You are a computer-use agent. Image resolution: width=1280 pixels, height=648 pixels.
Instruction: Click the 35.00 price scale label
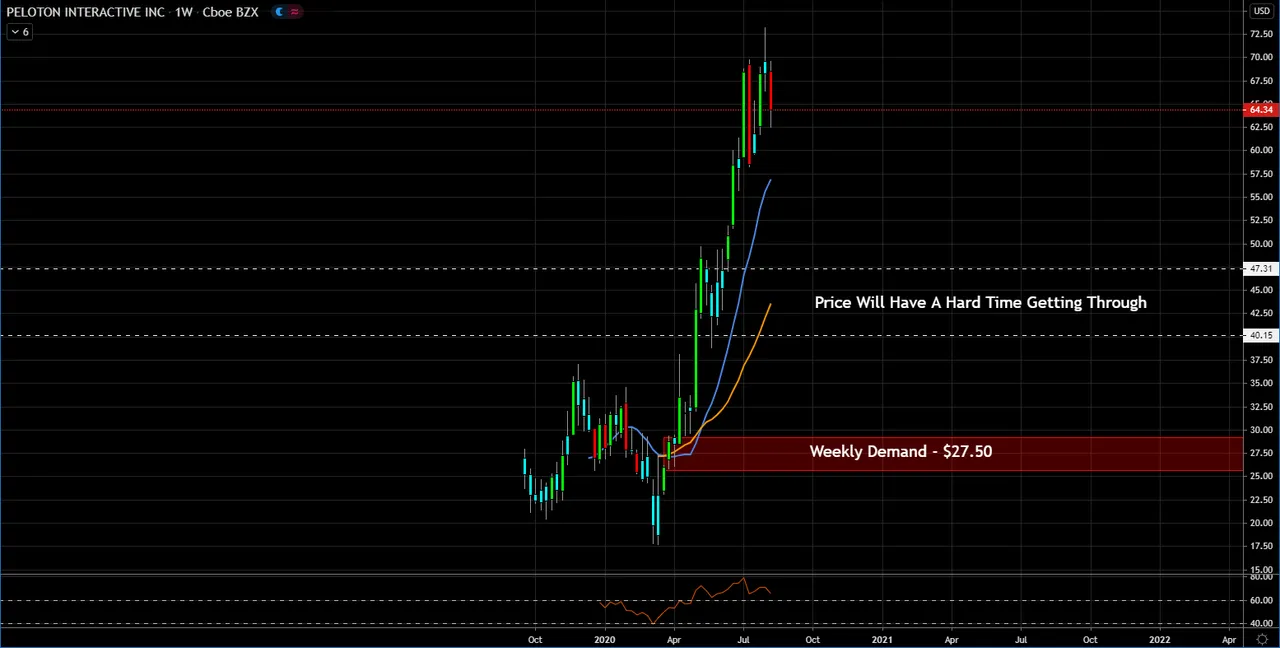point(1261,383)
